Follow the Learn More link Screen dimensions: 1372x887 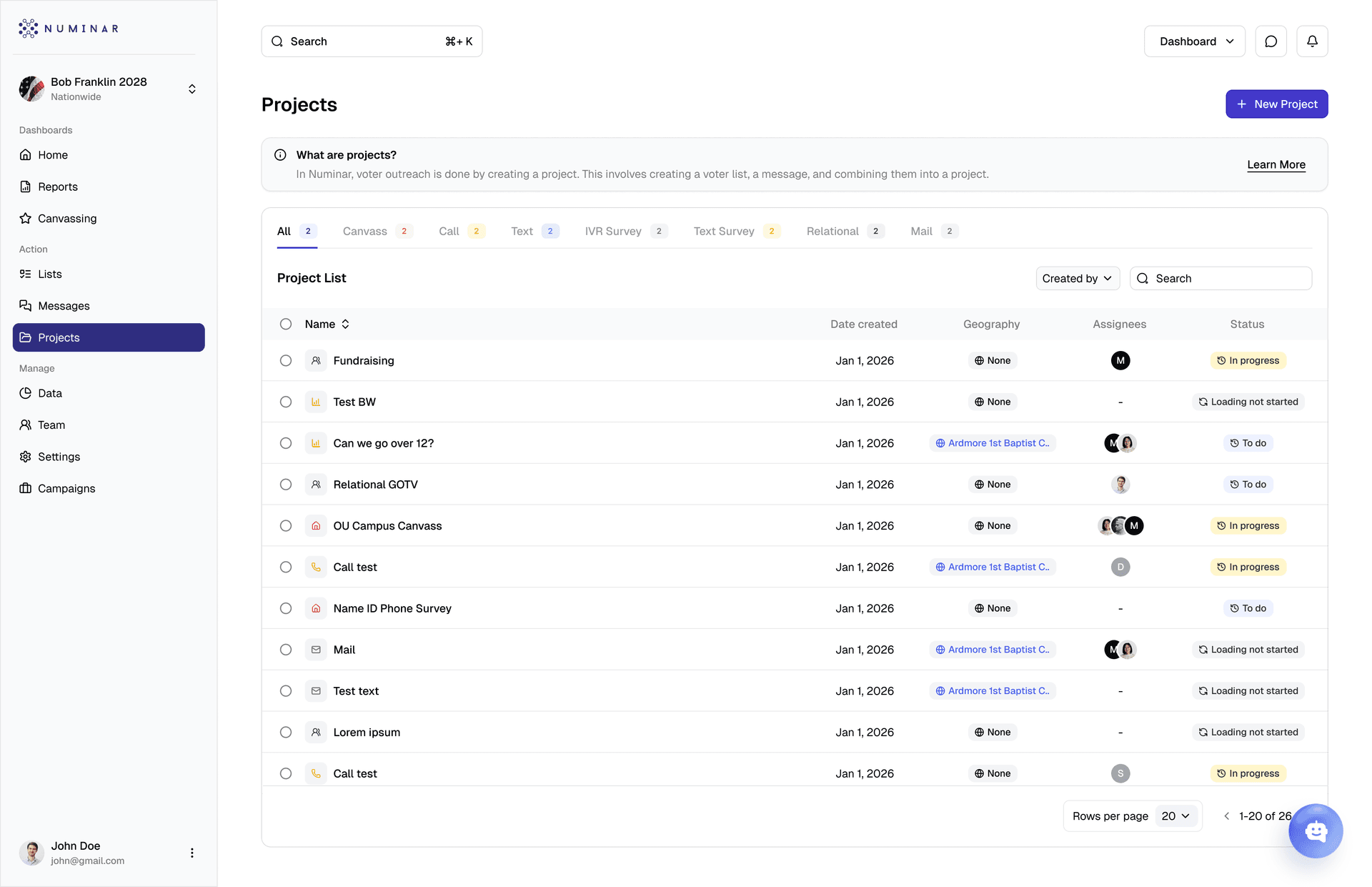pyautogui.click(x=1276, y=165)
